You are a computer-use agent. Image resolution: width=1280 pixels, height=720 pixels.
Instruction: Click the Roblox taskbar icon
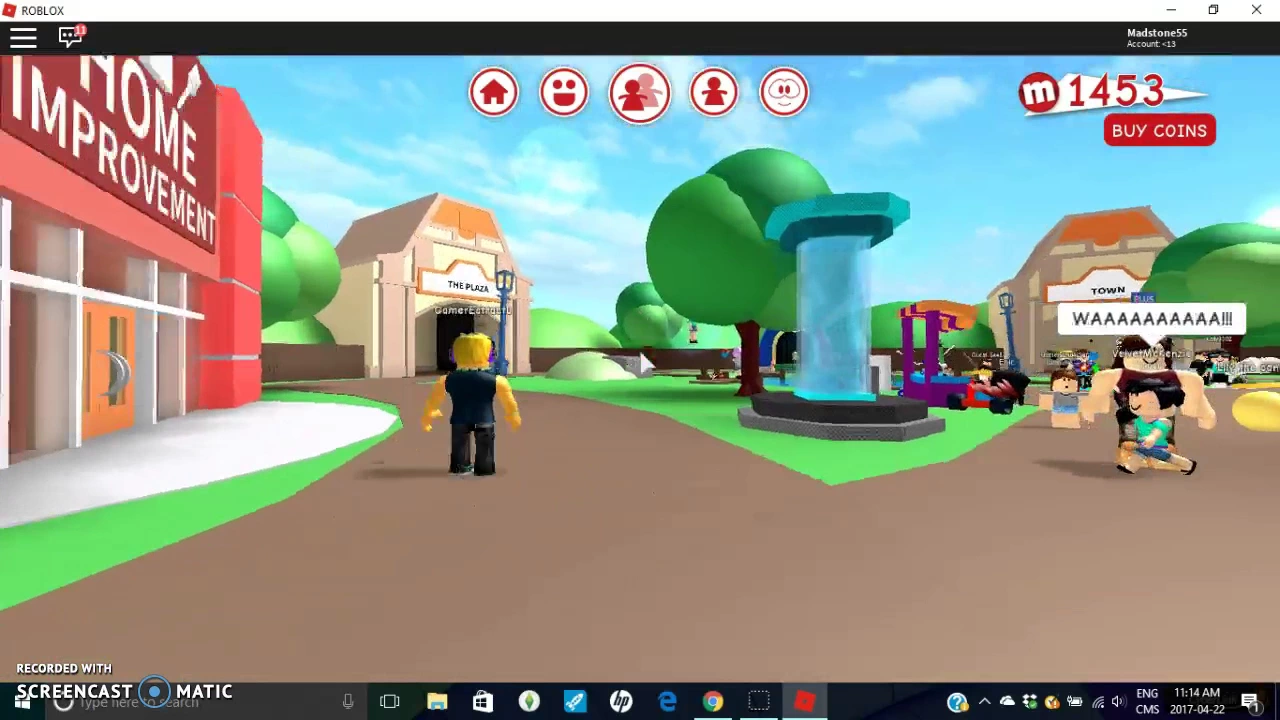coord(805,702)
